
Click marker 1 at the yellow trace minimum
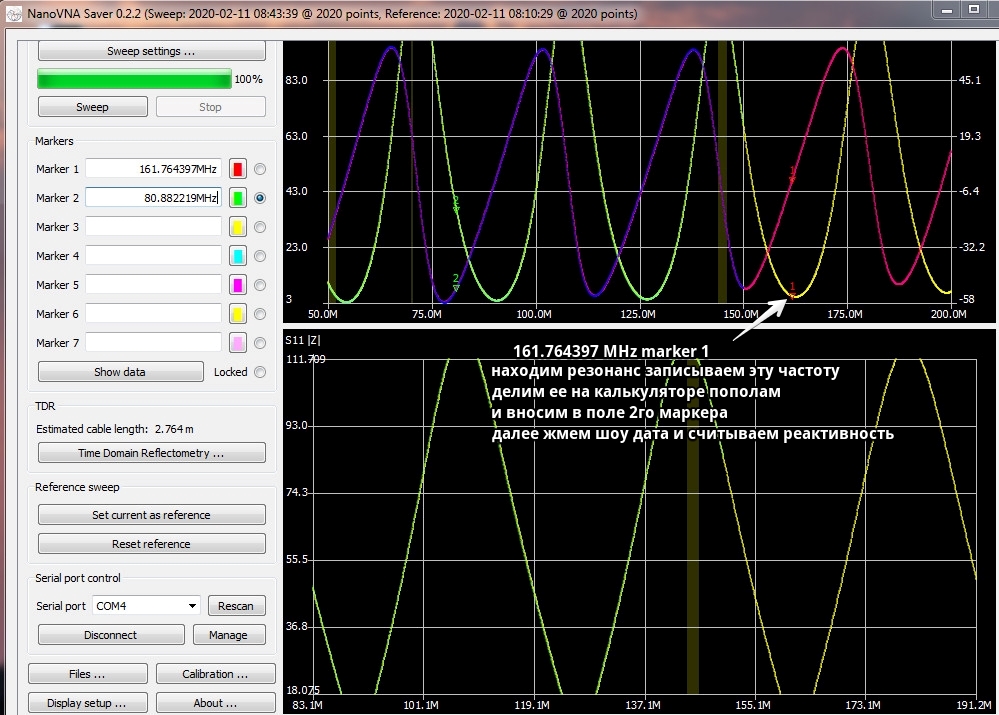click(793, 291)
